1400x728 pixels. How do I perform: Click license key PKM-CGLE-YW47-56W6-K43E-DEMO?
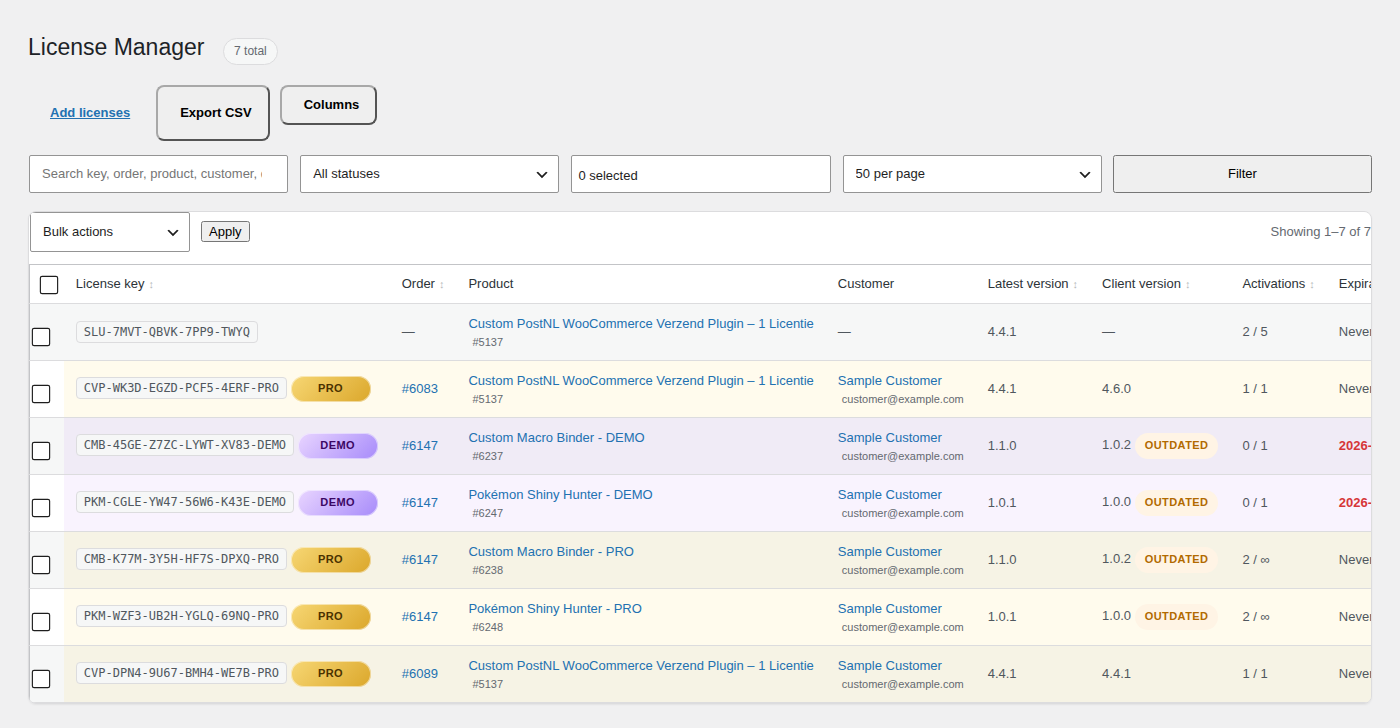pos(185,502)
